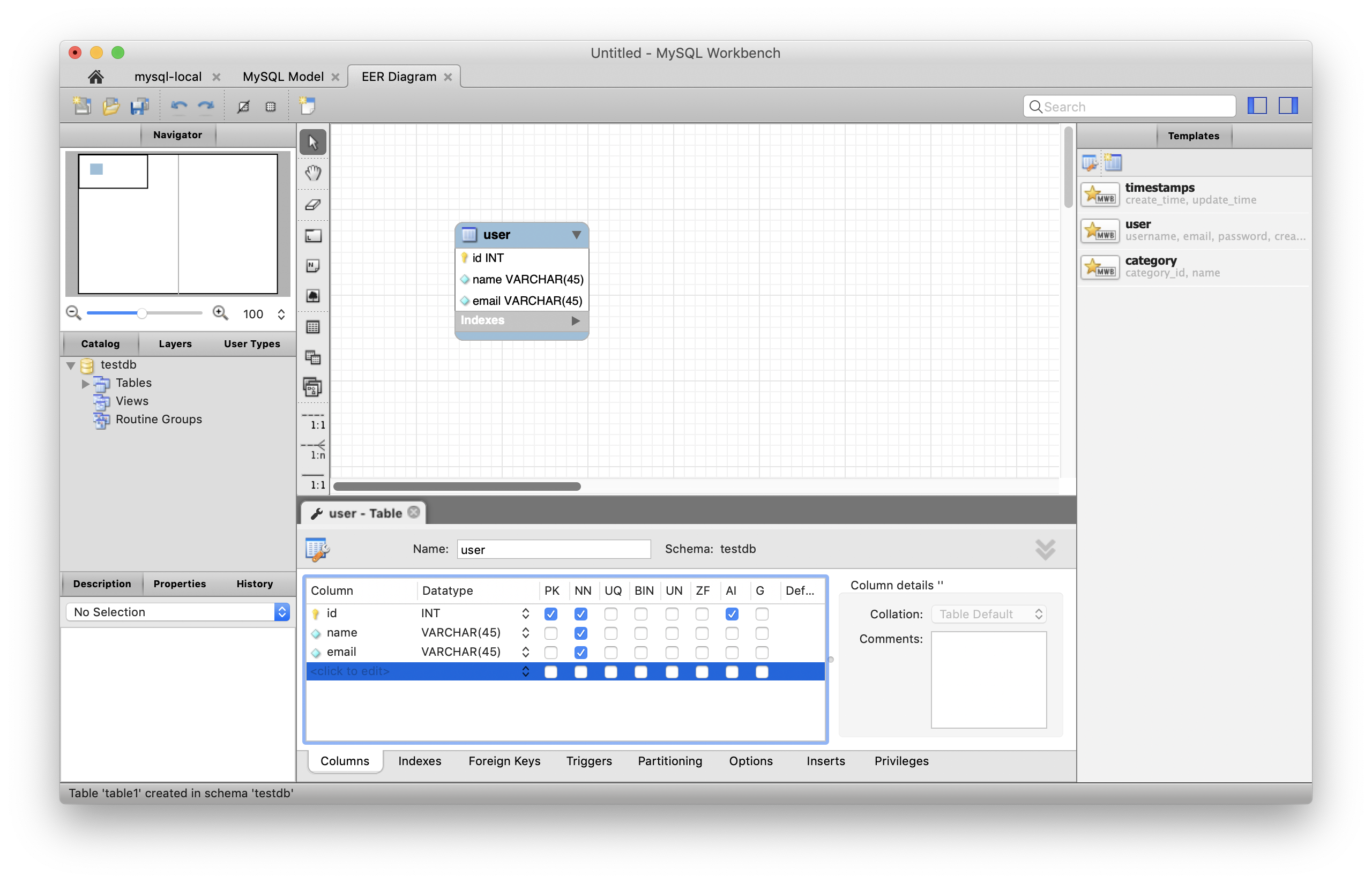Click the first templates panel toolbar icon
Screen dimensions: 1372x883
(1090, 163)
